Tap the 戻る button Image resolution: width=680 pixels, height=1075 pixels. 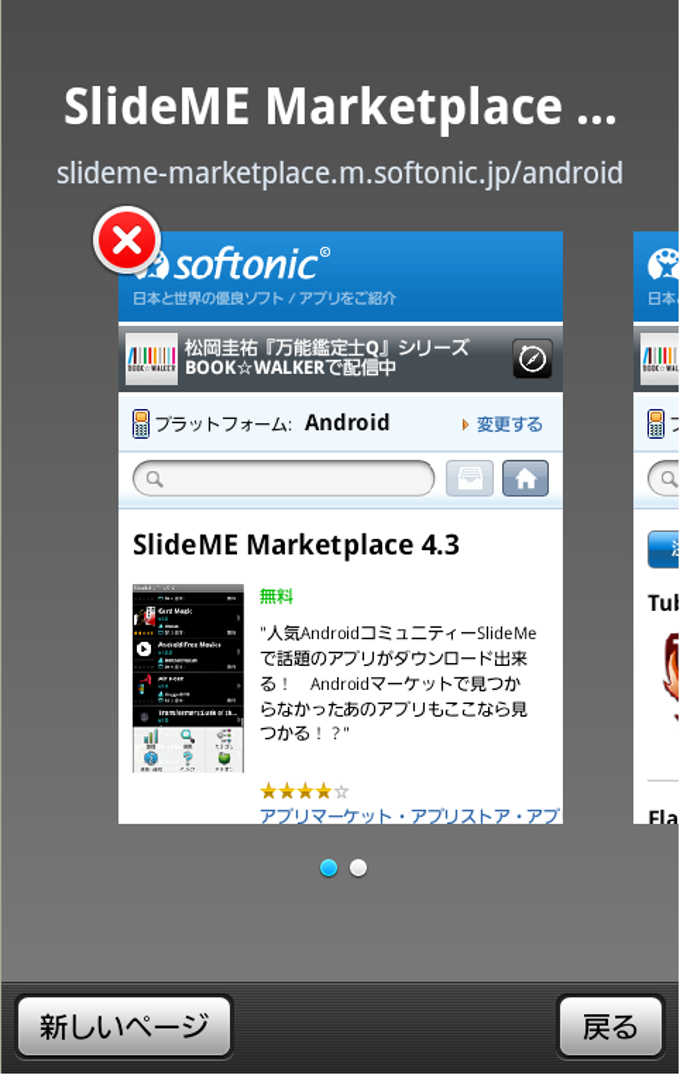(x=610, y=1026)
